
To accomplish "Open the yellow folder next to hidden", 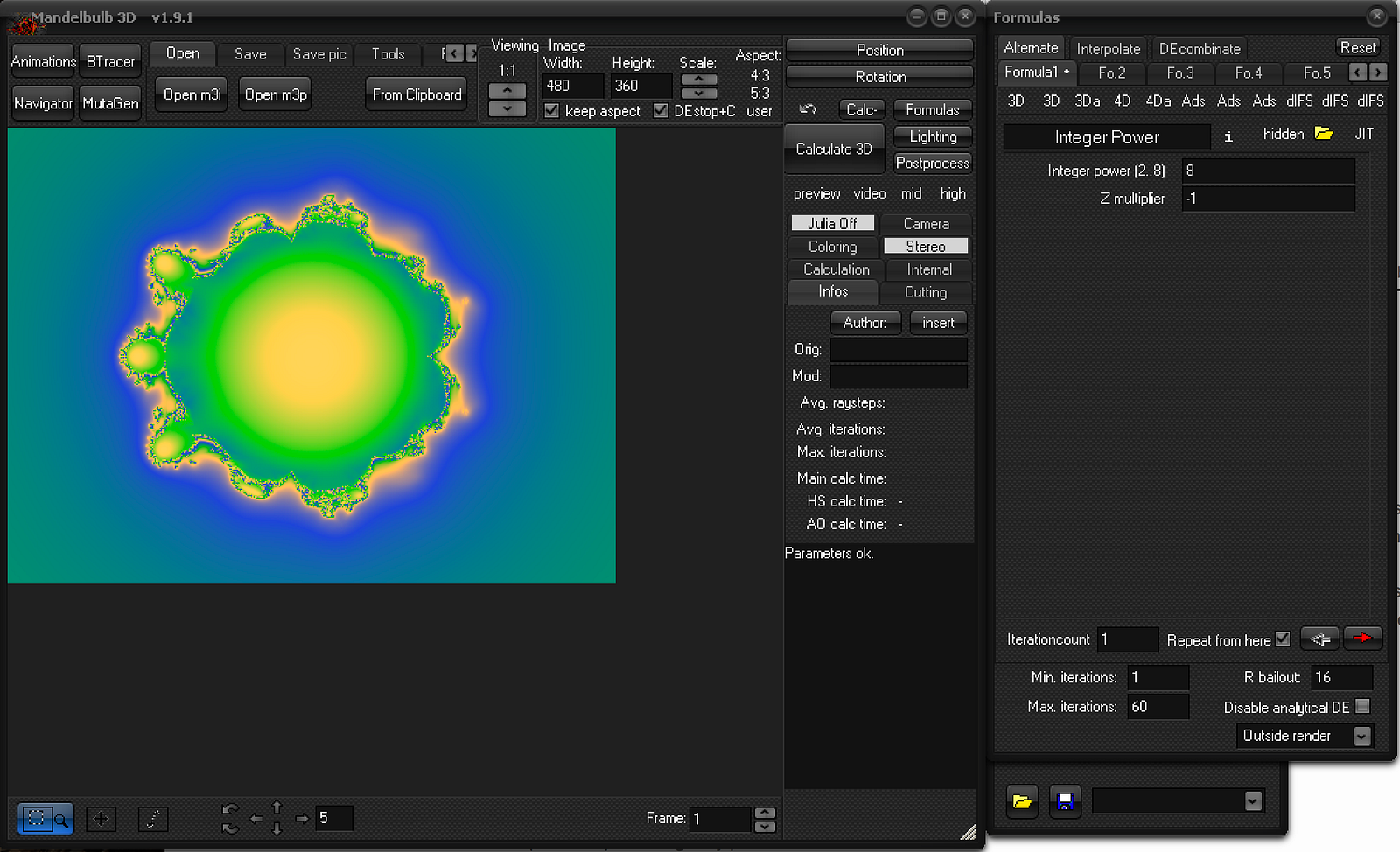I will 1323,134.
